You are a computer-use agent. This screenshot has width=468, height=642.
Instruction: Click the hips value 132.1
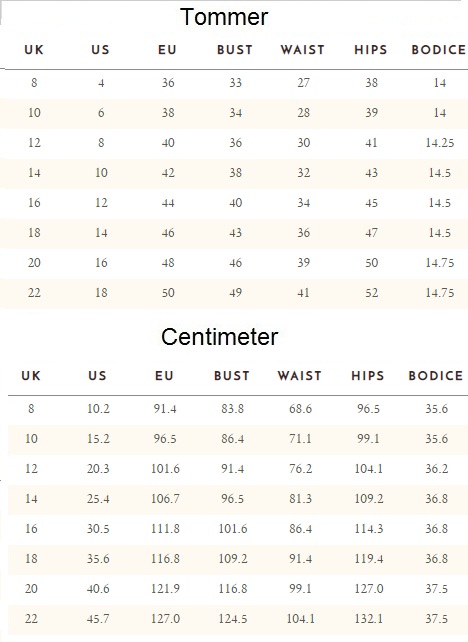369,619
